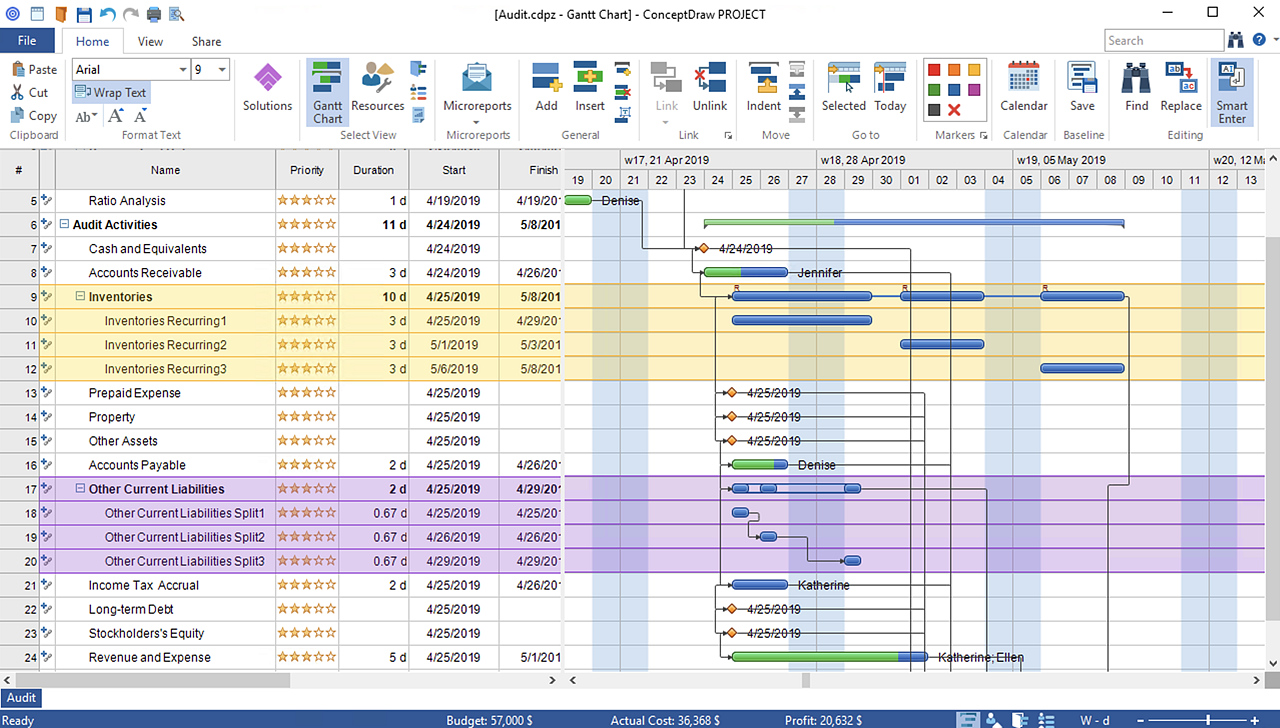This screenshot has height=728, width=1280.
Task: Switch to resource view in status bar
Action: (993, 719)
